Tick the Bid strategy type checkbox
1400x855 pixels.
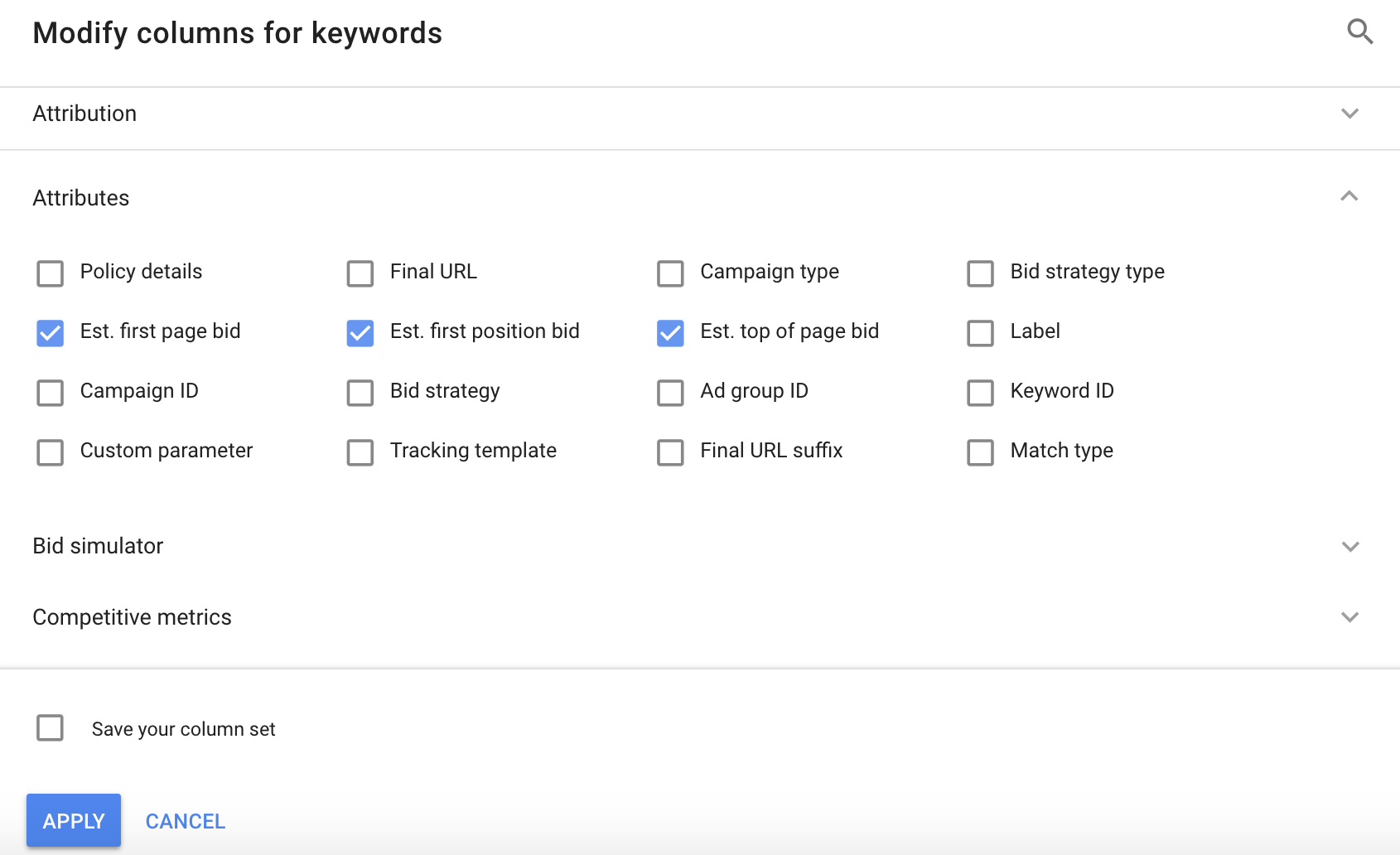click(x=981, y=273)
